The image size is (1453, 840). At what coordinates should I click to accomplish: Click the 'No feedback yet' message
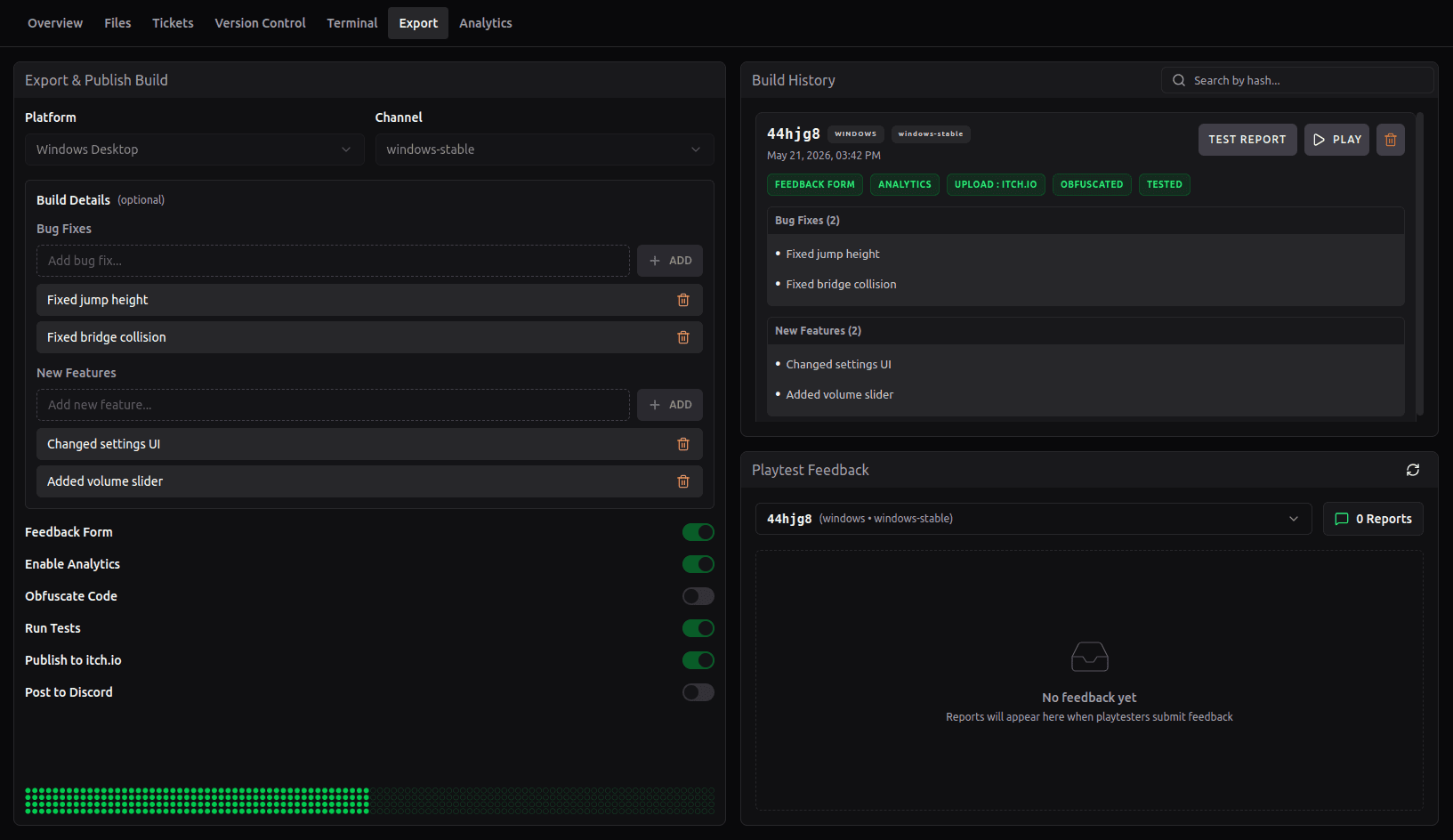click(x=1089, y=698)
